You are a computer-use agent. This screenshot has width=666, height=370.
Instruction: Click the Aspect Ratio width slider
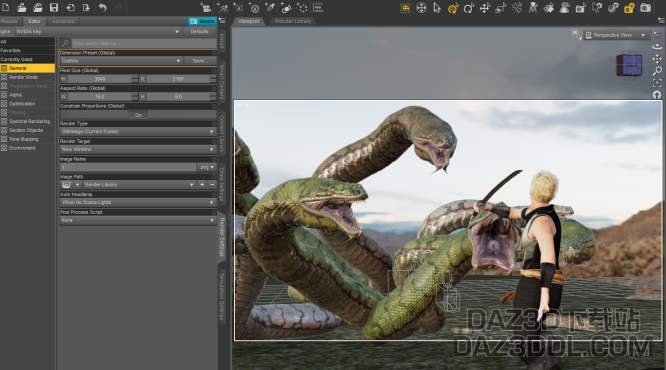pos(100,97)
